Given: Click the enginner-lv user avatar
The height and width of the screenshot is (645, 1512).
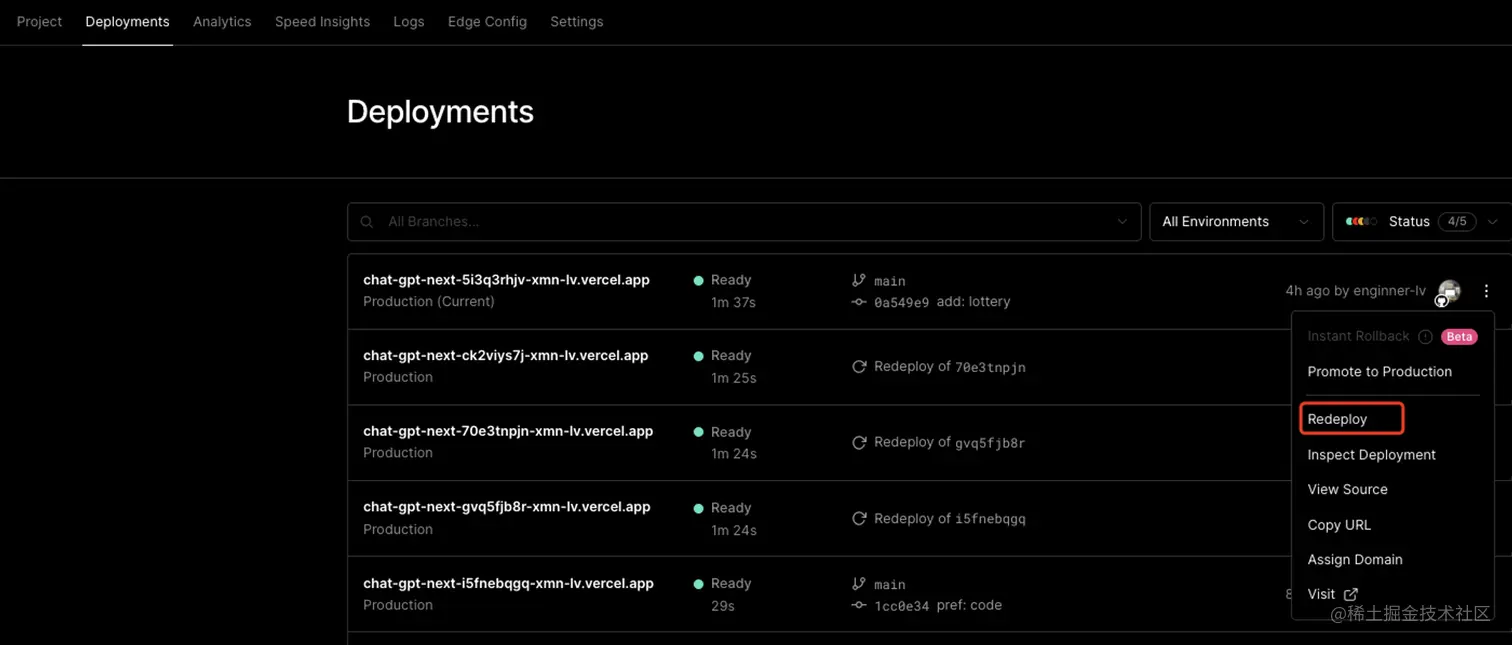Looking at the screenshot, I should [x=1448, y=292].
